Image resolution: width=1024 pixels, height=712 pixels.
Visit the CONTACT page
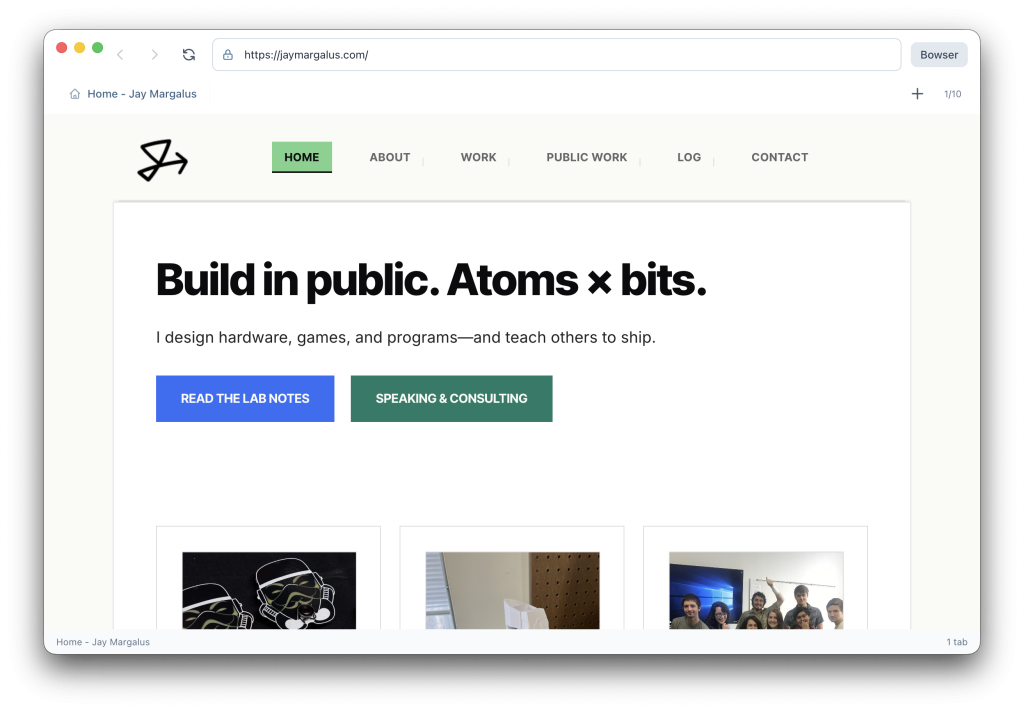779,157
